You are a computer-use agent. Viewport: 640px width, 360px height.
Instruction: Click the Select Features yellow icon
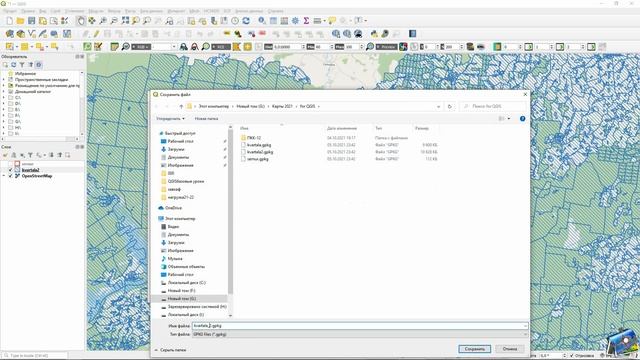coord(9,47)
